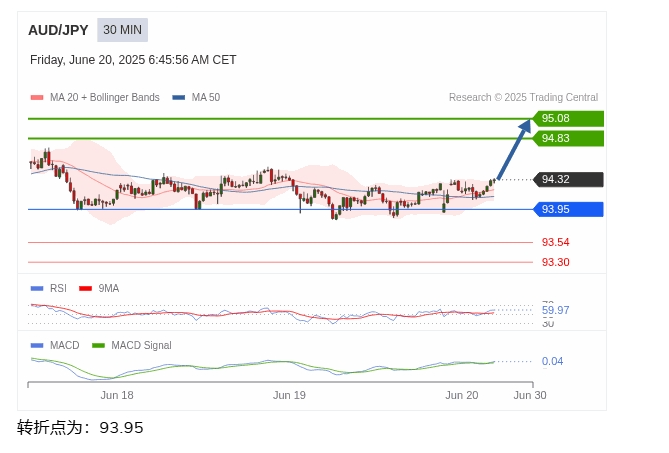669x453 pixels.
Task: Click the 93.54 red support label
Action: (556, 242)
